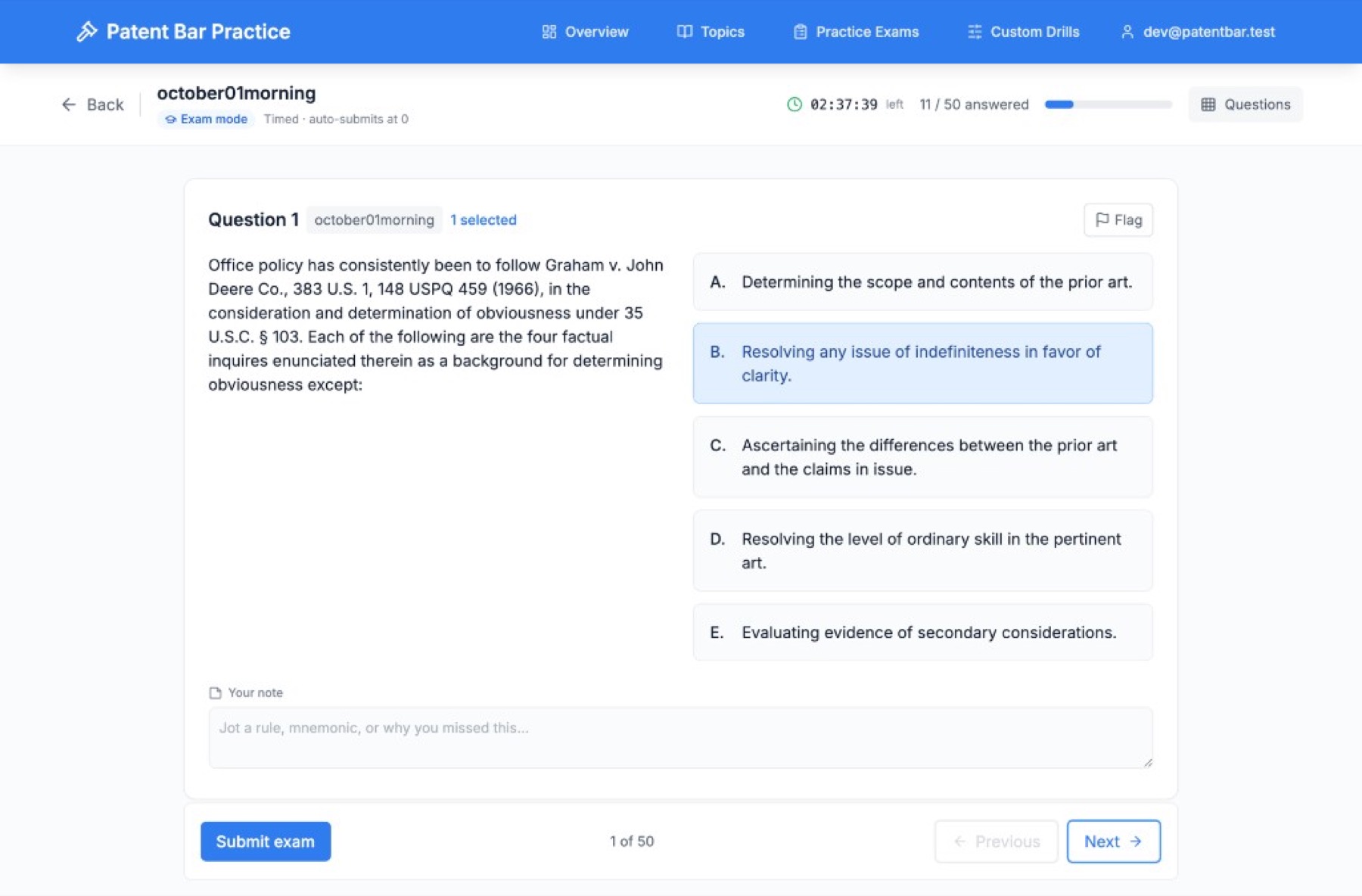This screenshot has width=1362, height=896.
Task: Go to Custom Drills in navigation
Action: tap(1024, 32)
